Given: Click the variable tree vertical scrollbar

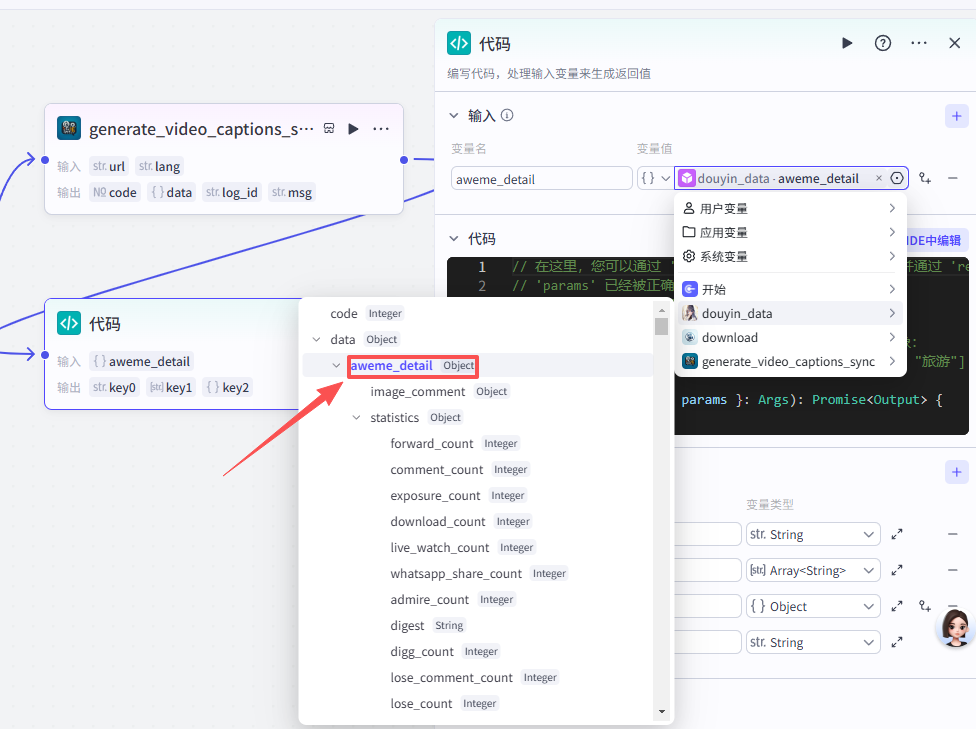Looking at the screenshot, I should tap(661, 326).
